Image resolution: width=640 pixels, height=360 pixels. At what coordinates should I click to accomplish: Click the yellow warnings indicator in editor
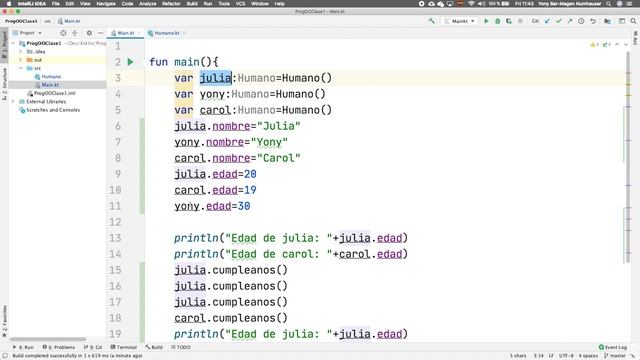[594, 44]
